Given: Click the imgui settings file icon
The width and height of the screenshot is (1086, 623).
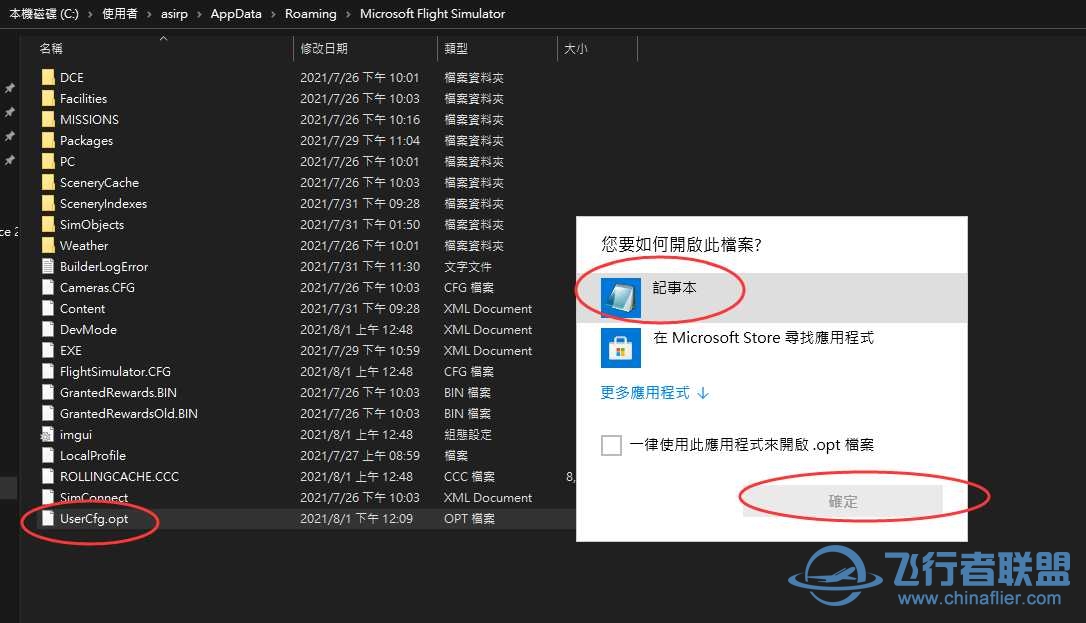Looking at the screenshot, I should [47, 435].
